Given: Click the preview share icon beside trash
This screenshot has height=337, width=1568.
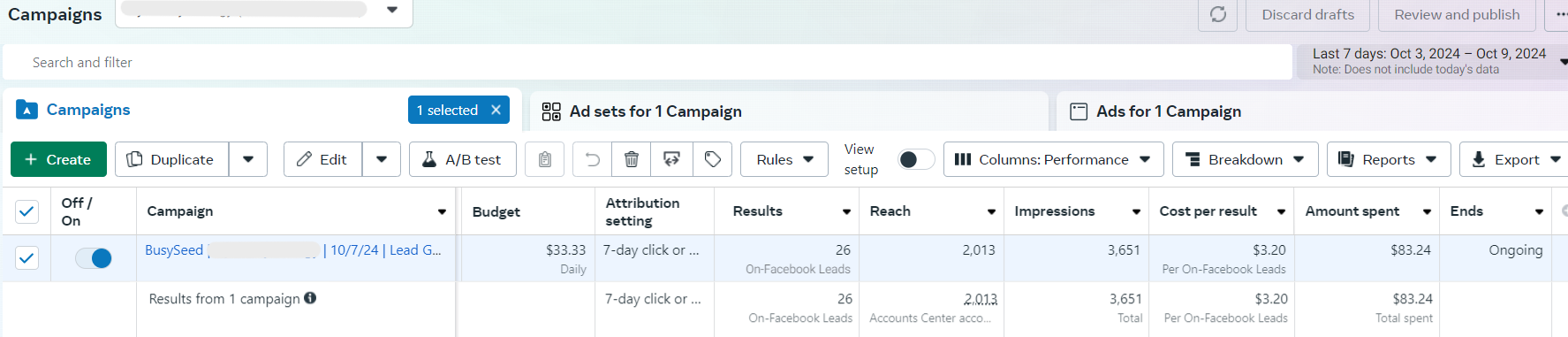Looking at the screenshot, I should tap(672, 159).
